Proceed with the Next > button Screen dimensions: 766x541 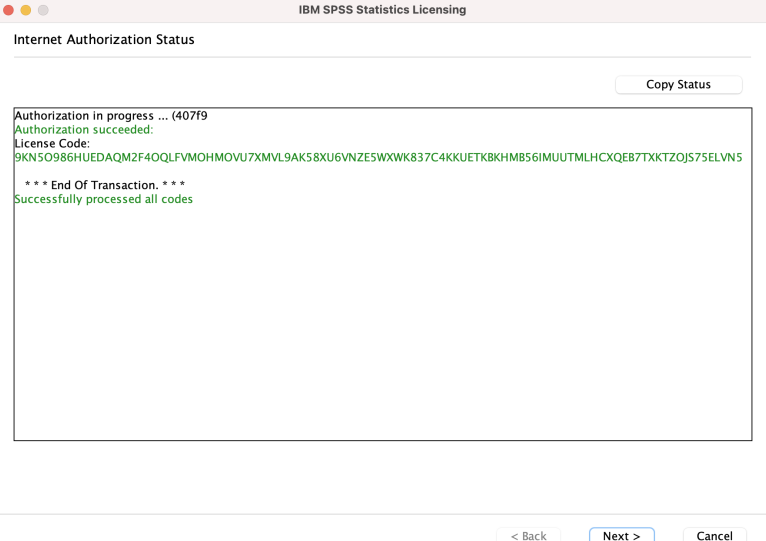click(x=621, y=535)
